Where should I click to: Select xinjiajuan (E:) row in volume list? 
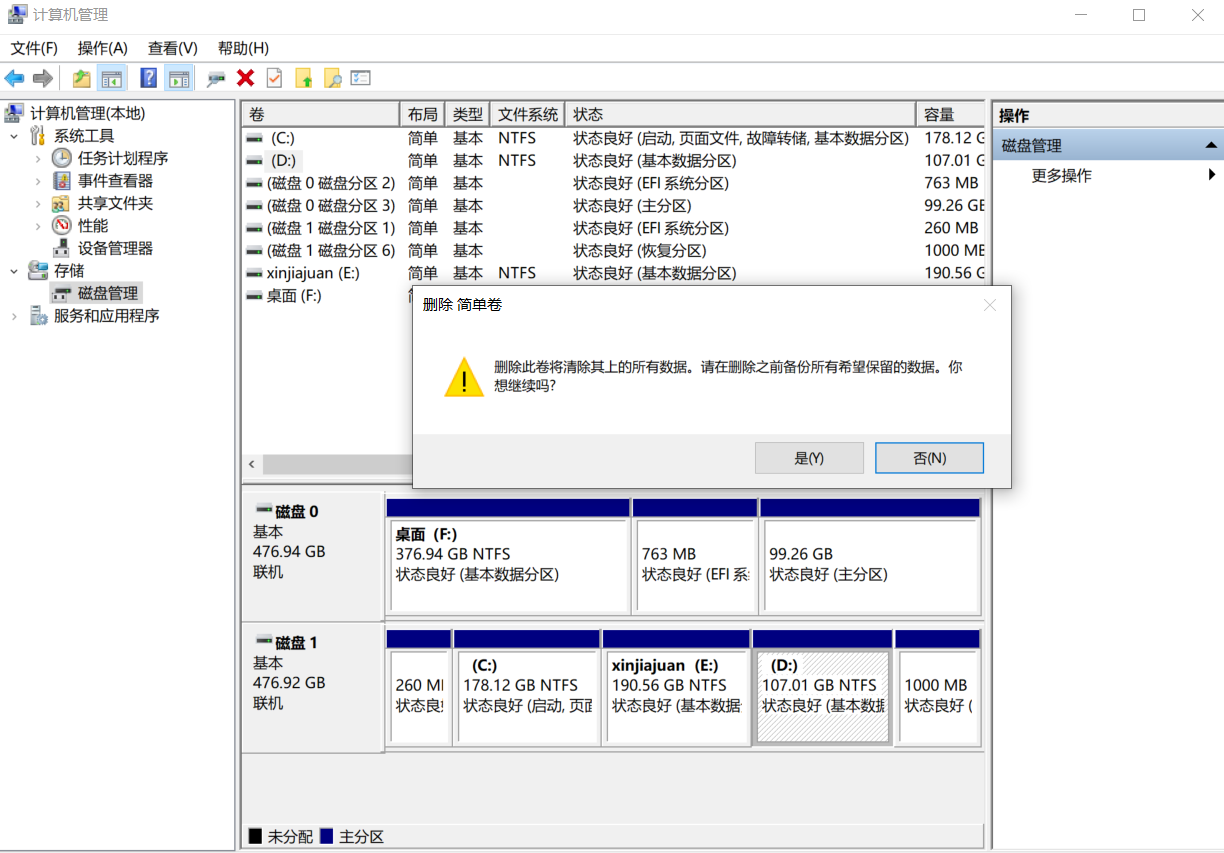coord(615,273)
